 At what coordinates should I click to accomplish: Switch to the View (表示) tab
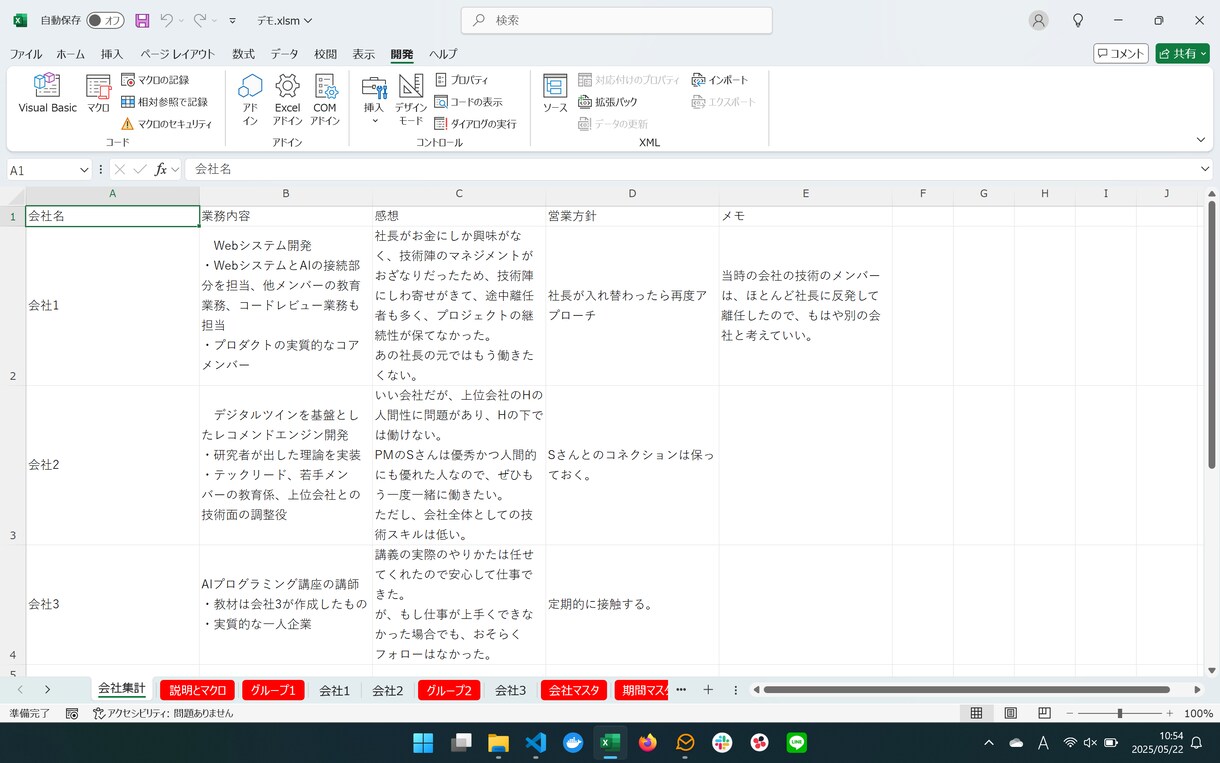point(363,54)
